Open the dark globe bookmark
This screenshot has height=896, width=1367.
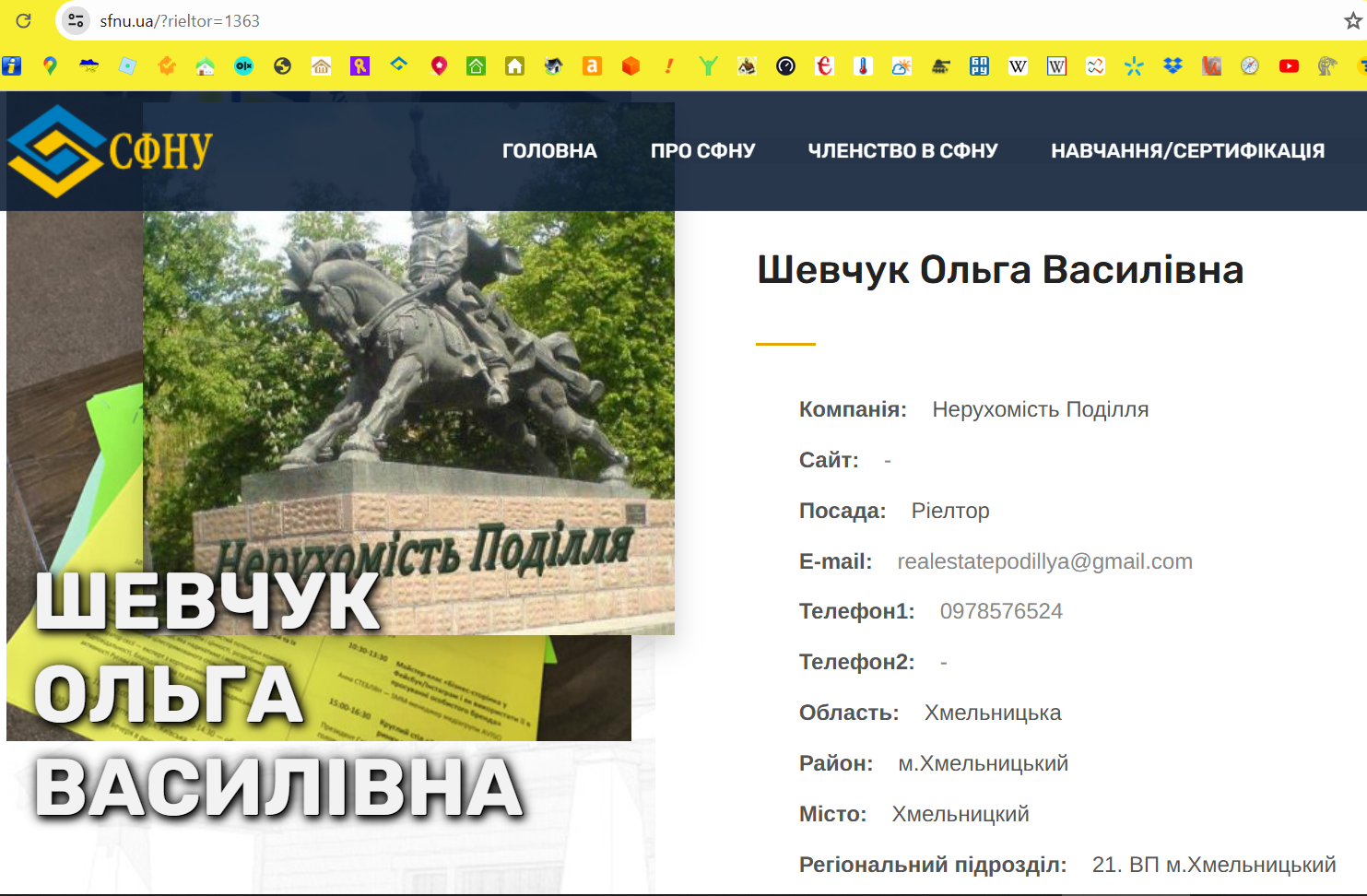283,65
